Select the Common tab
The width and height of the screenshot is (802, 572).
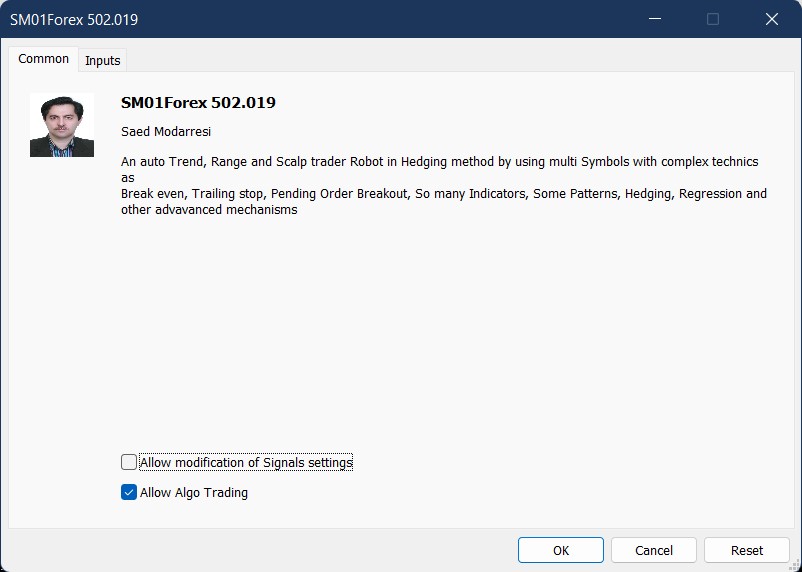(43, 59)
